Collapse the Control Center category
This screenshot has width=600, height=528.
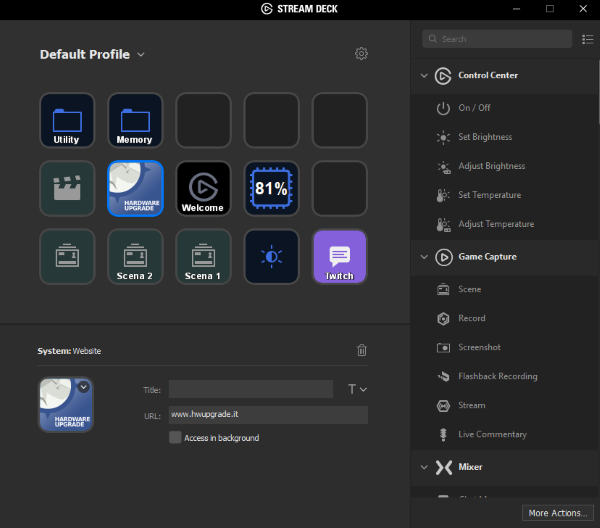424,75
